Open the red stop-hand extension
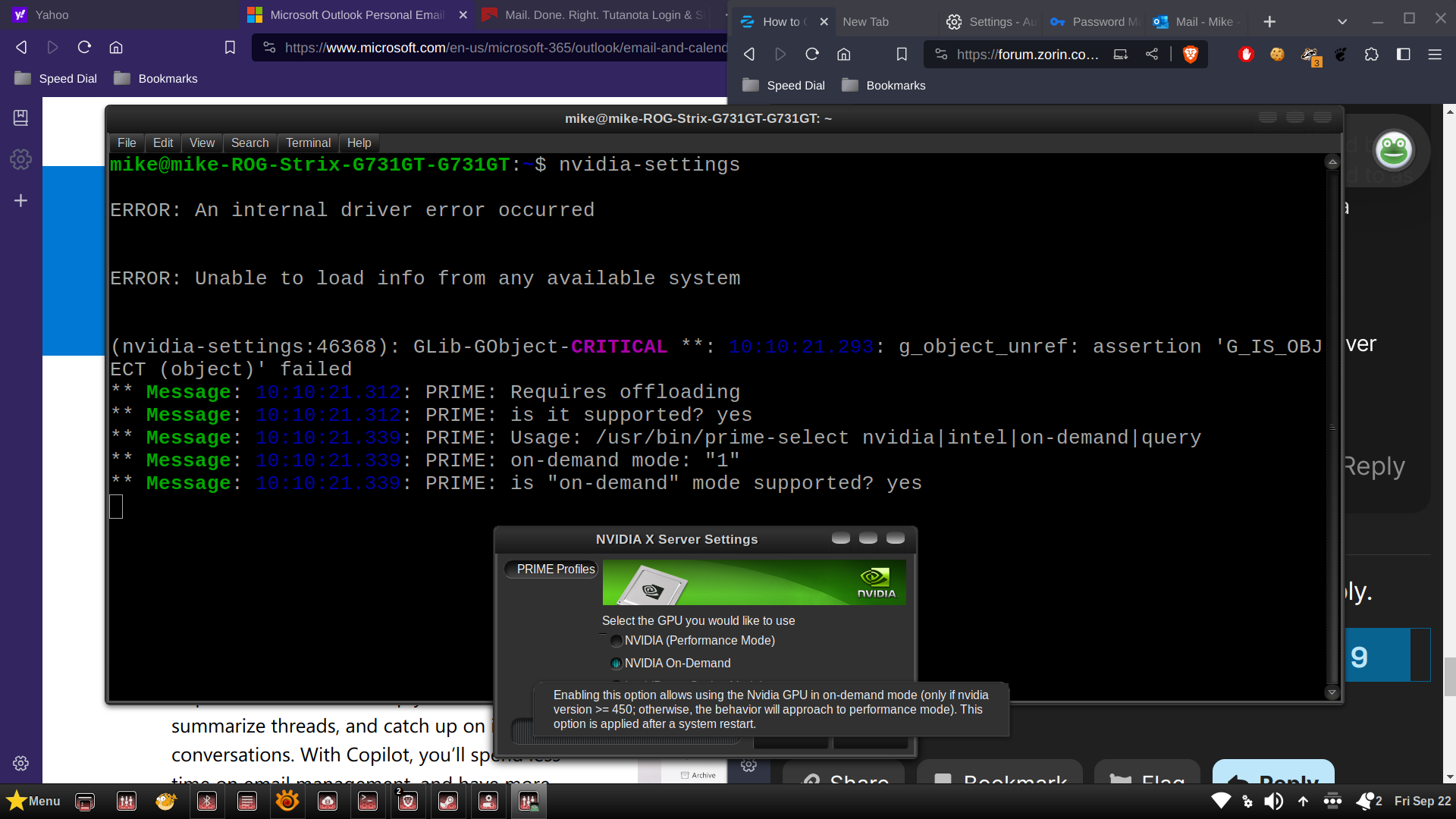The image size is (1456, 819). (1246, 54)
